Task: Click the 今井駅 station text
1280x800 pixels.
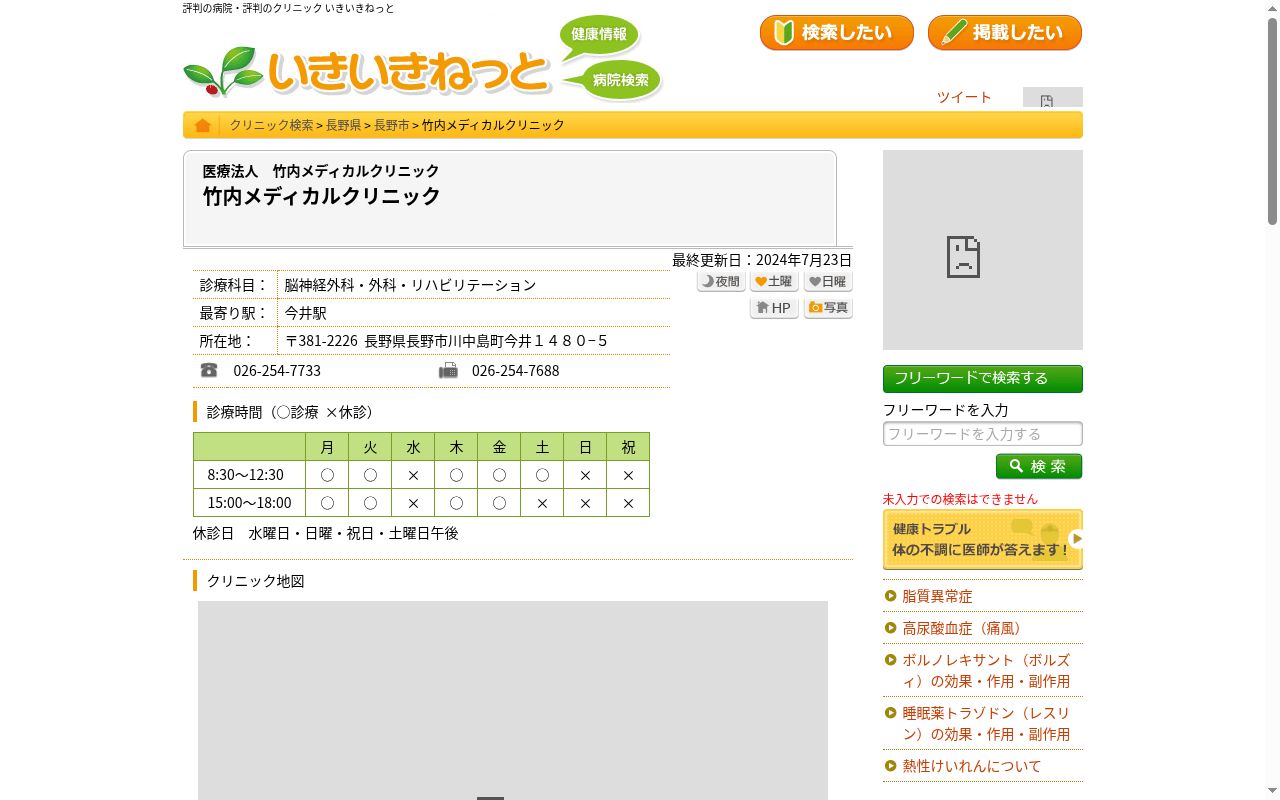Action: pyautogui.click(x=305, y=313)
